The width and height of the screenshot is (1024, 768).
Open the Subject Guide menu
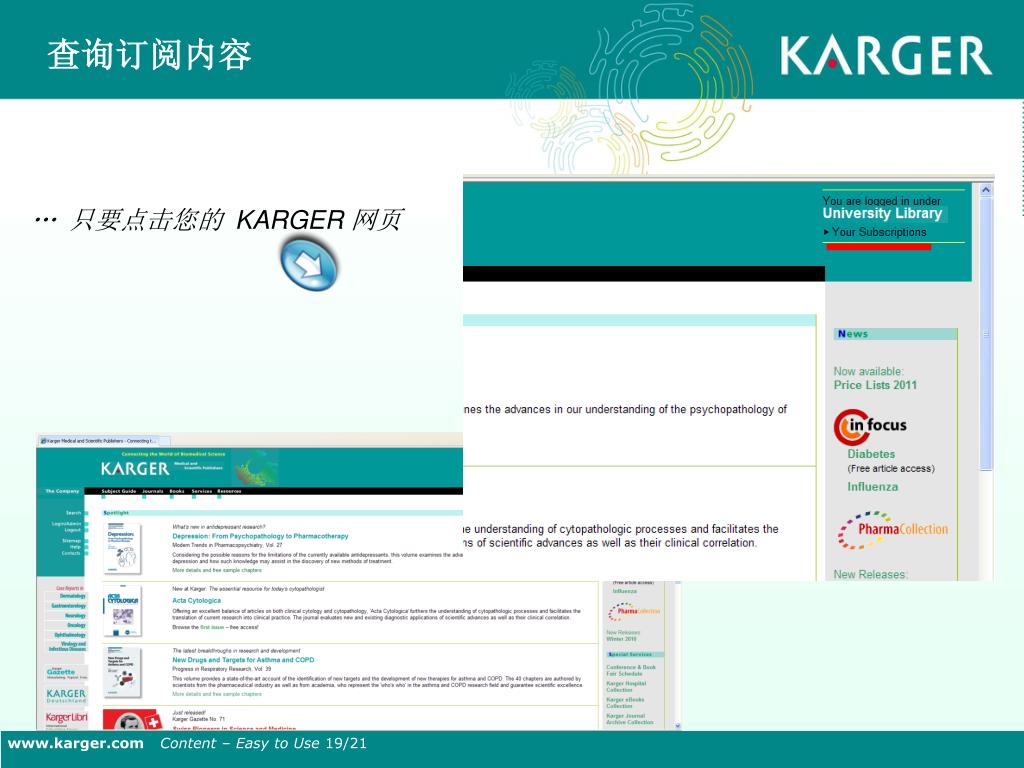[119, 491]
